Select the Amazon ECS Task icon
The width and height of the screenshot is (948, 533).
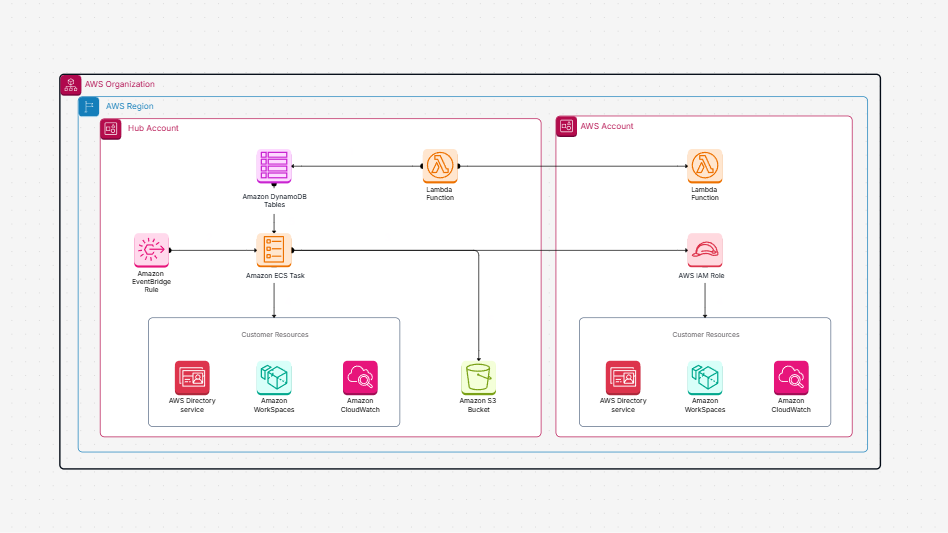tap(274, 250)
